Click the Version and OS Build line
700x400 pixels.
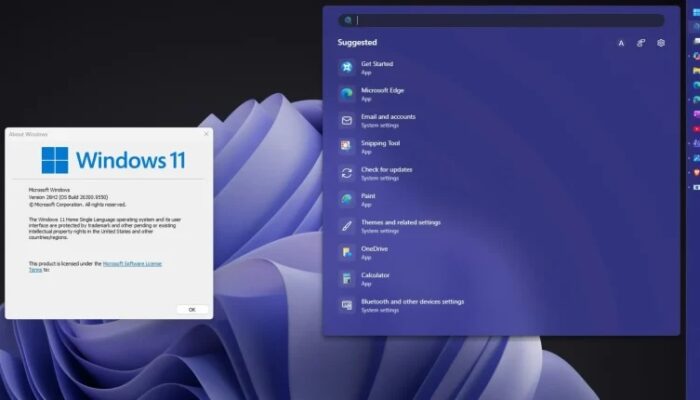[x=68, y=197]
